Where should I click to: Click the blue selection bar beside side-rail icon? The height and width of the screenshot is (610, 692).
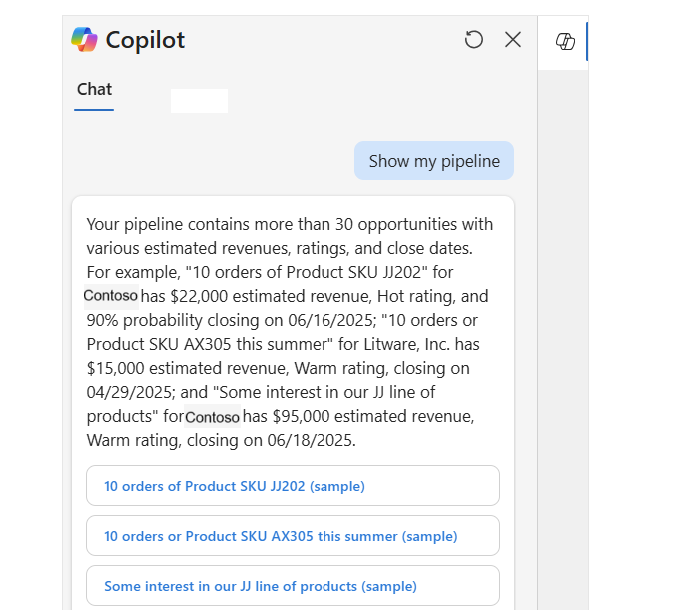pos(587,41)
